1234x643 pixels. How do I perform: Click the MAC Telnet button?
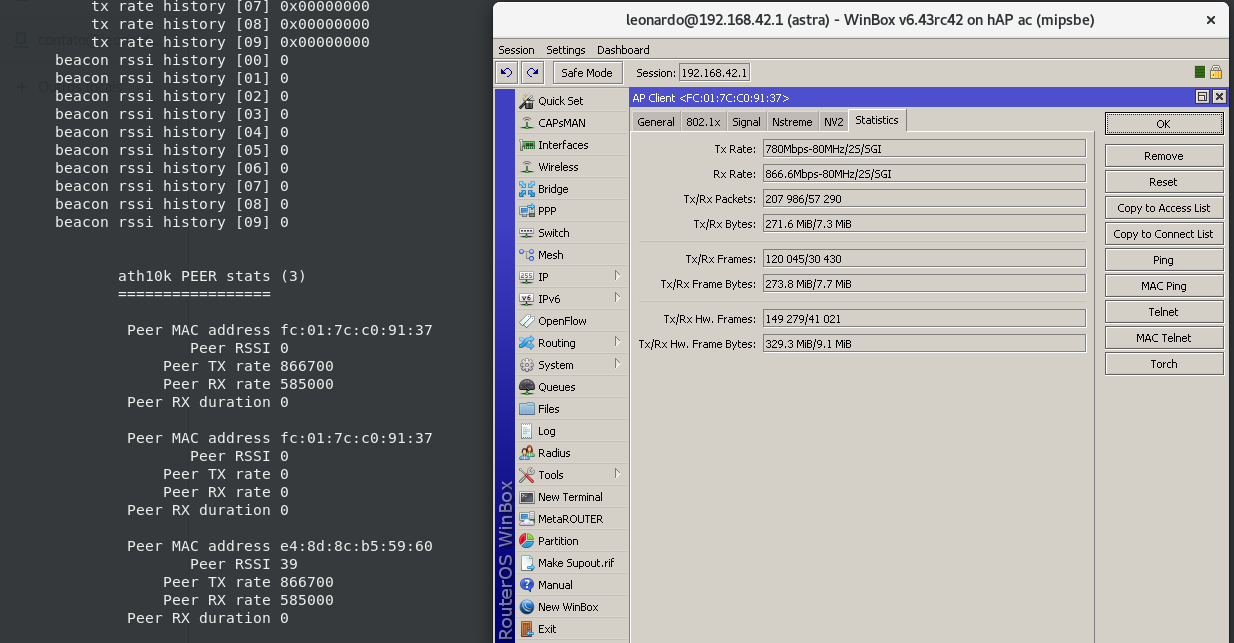click(1164, 338)
